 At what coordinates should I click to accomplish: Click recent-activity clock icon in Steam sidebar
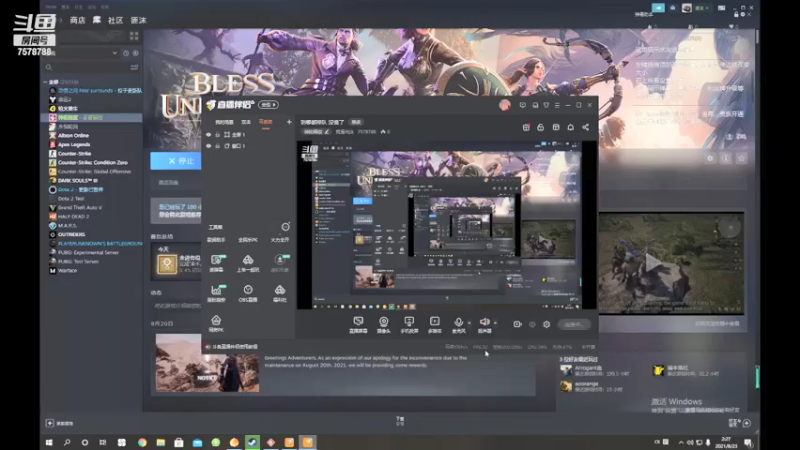(126, 53)
